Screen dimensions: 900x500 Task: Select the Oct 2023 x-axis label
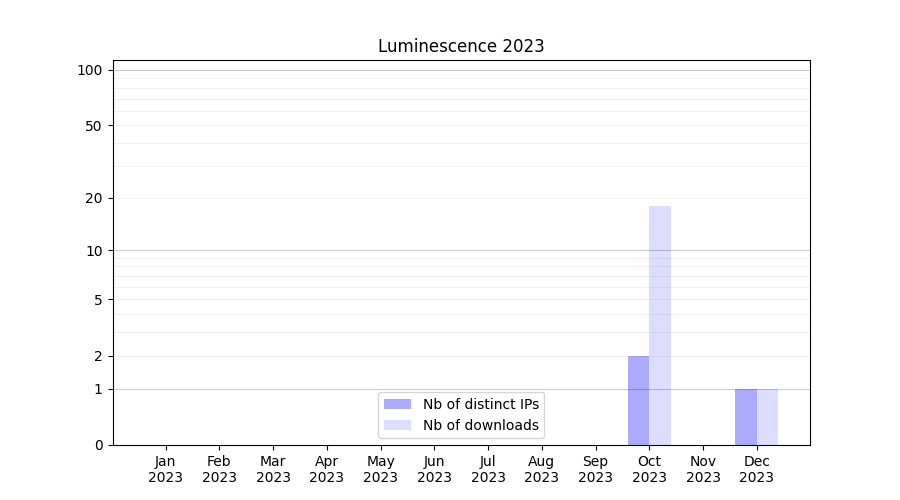[649, 469]
